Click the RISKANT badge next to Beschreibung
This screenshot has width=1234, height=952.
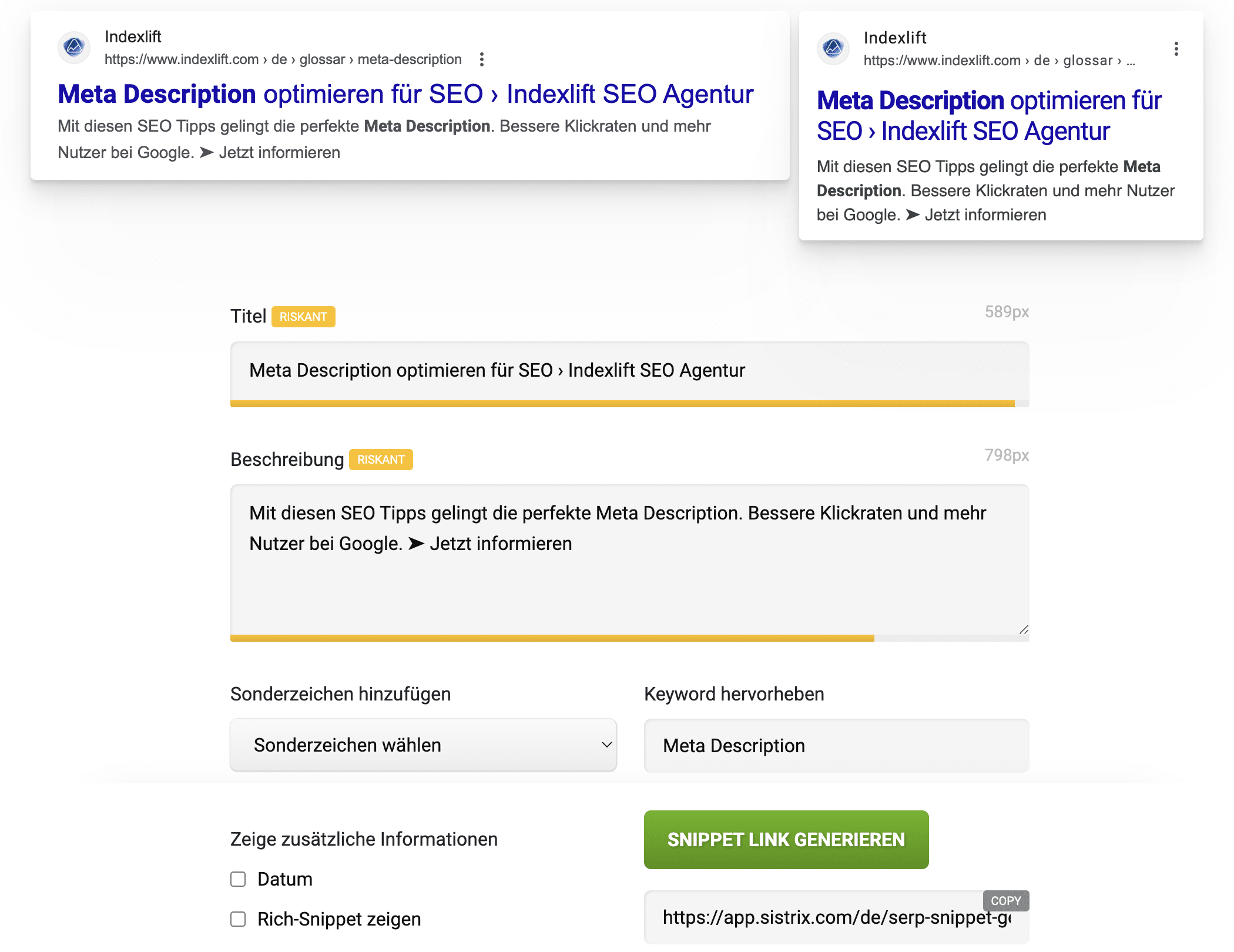click(381, 460)
